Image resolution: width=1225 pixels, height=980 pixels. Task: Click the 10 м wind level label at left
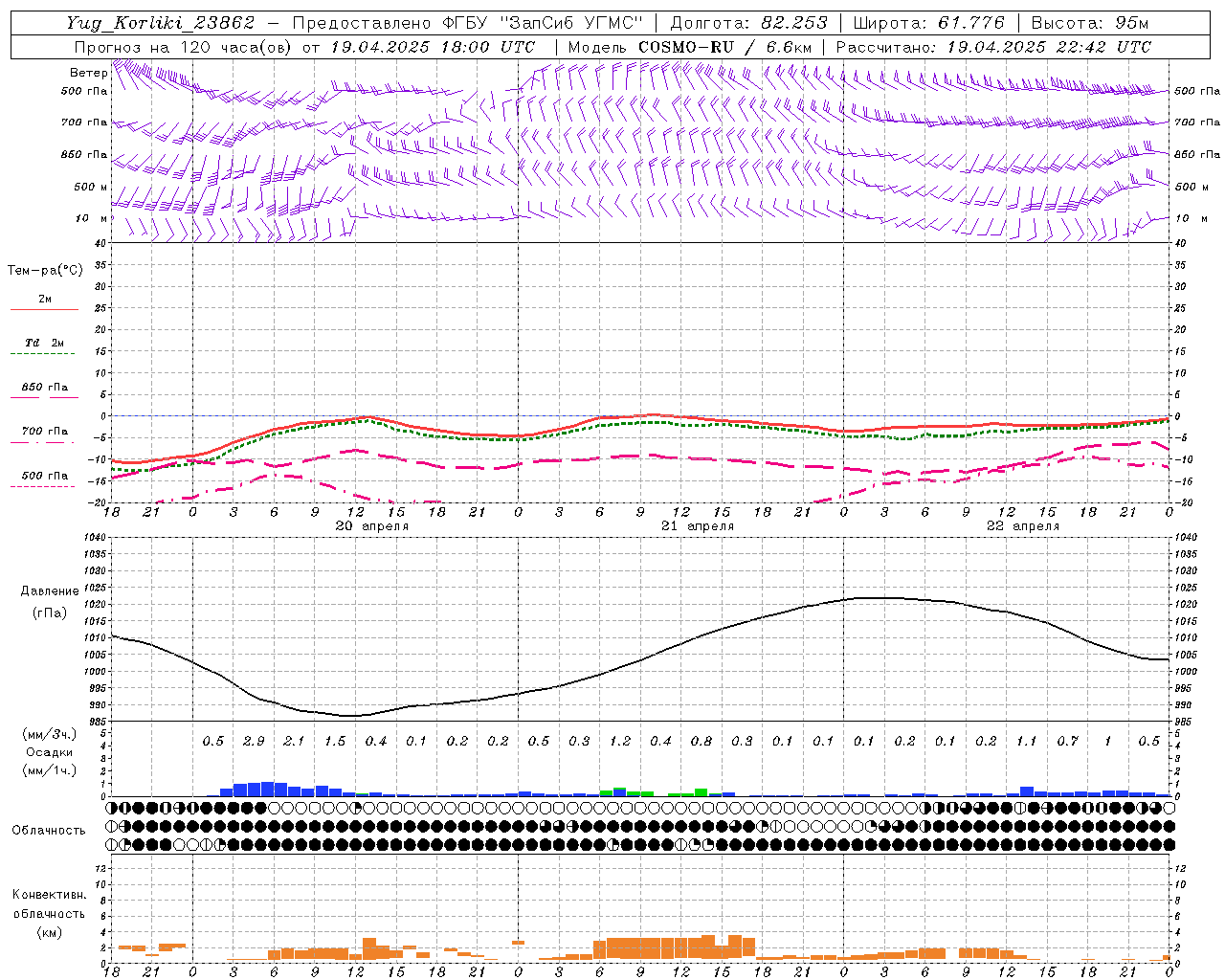[x=93, y=218]
